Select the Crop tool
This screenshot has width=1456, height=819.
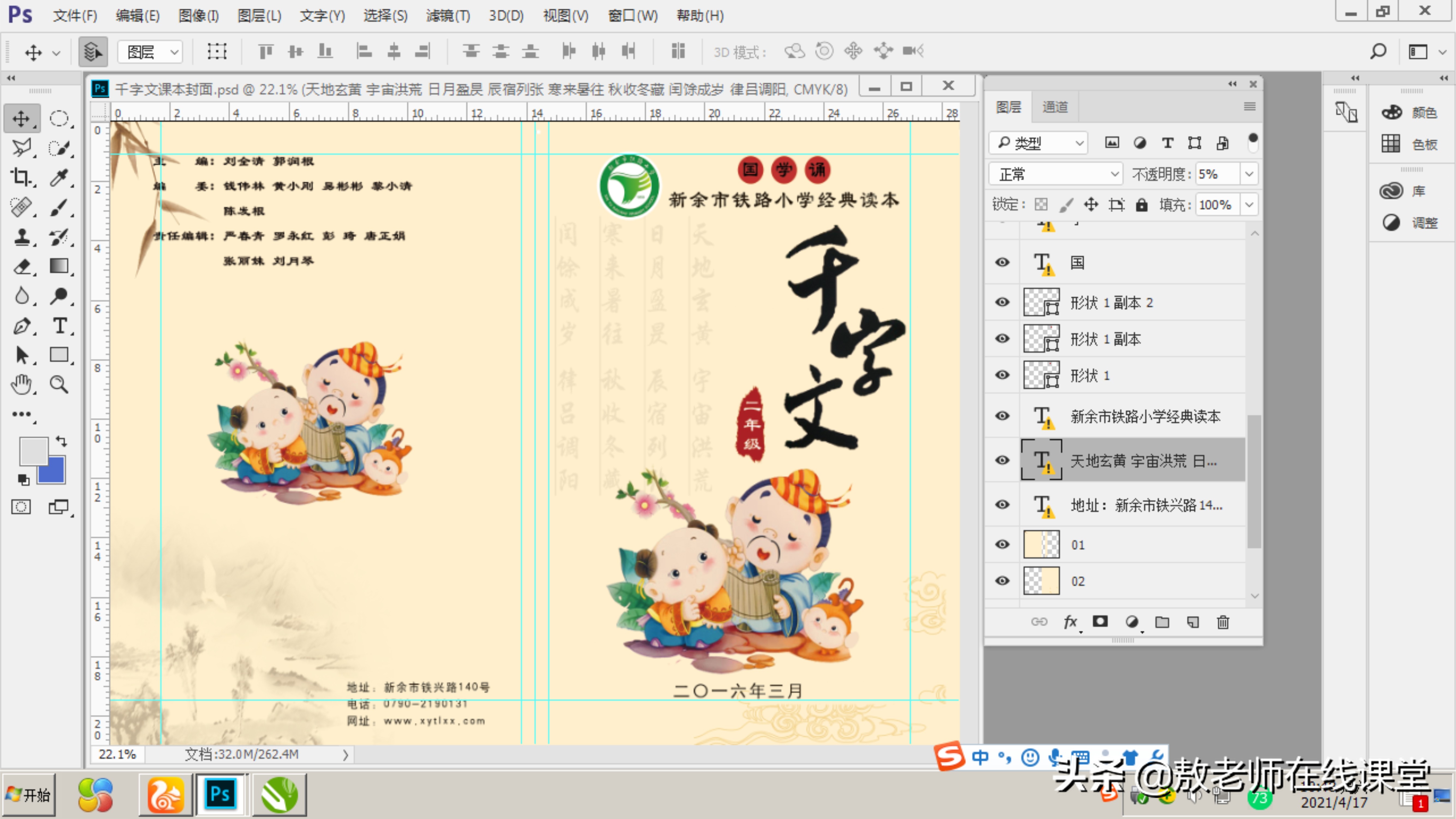coord(22,177)
